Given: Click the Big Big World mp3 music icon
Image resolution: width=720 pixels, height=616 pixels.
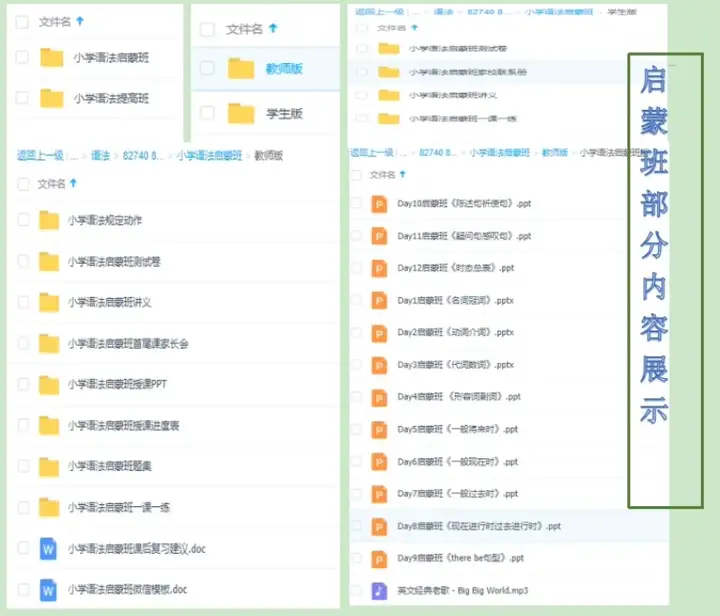Looking at the screenshot, I should click(379, 590).
